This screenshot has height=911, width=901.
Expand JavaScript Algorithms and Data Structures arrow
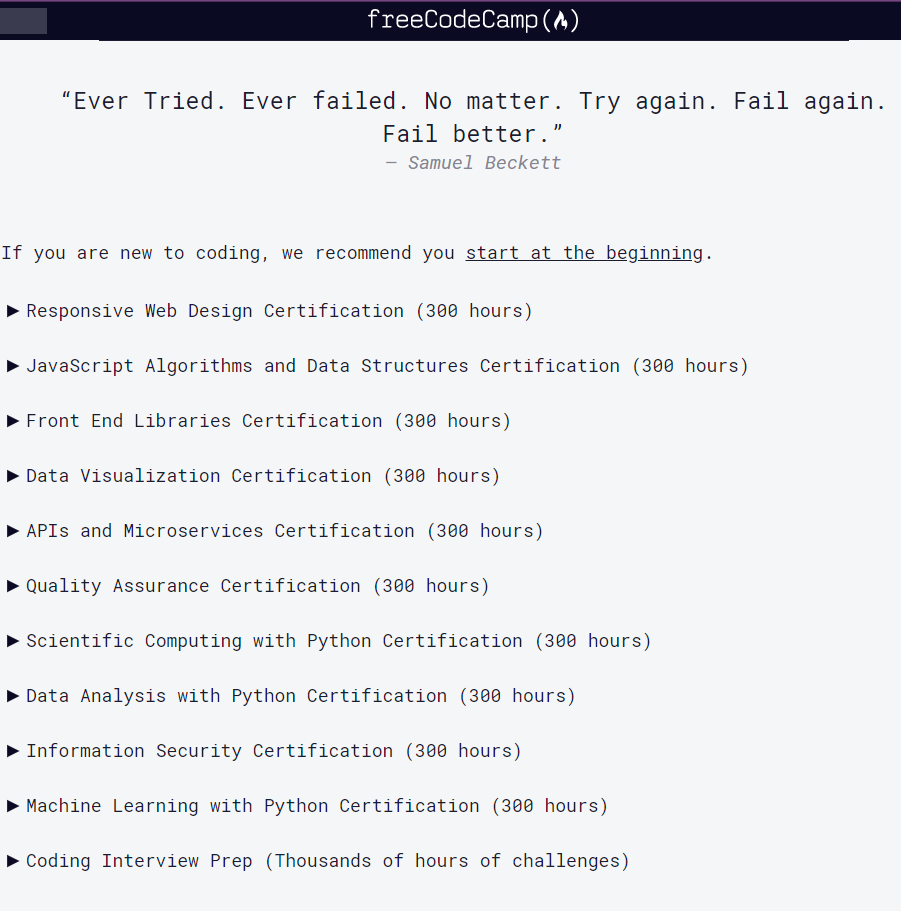coord(12,366)
